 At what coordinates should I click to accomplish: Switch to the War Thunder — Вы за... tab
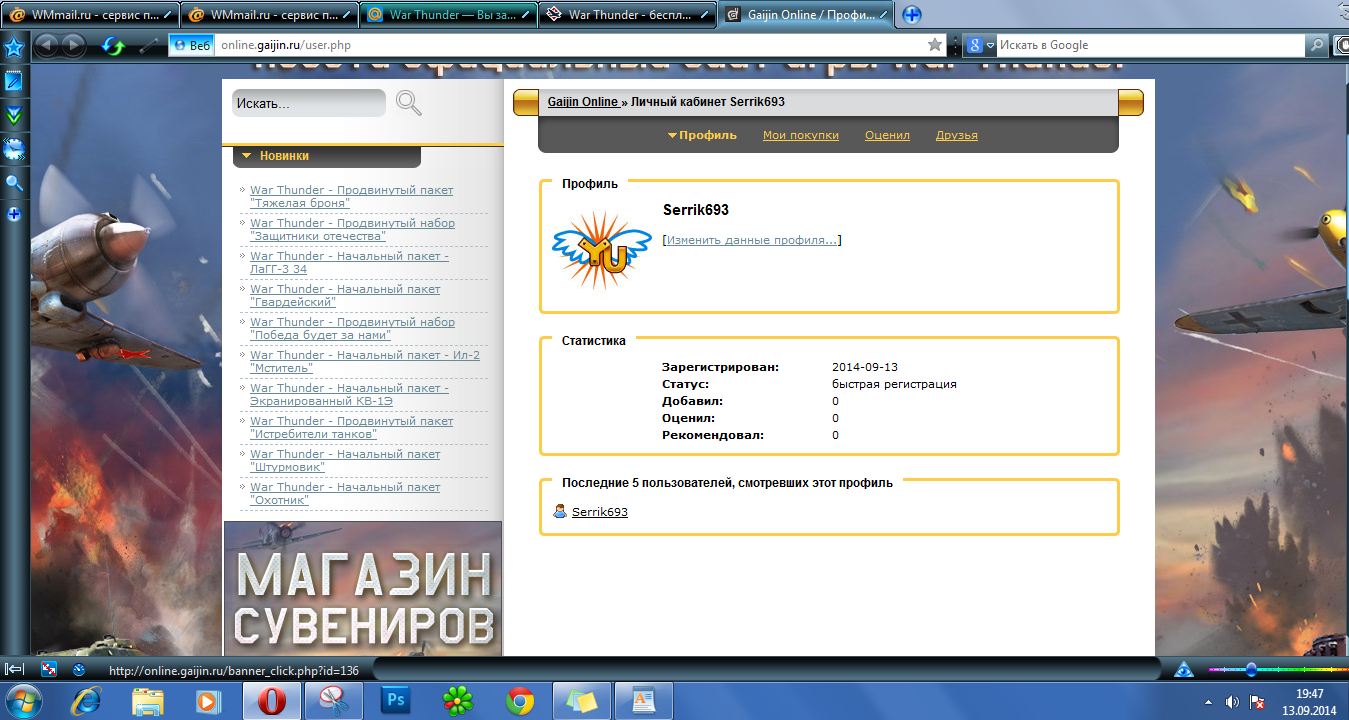coord(448,15)
